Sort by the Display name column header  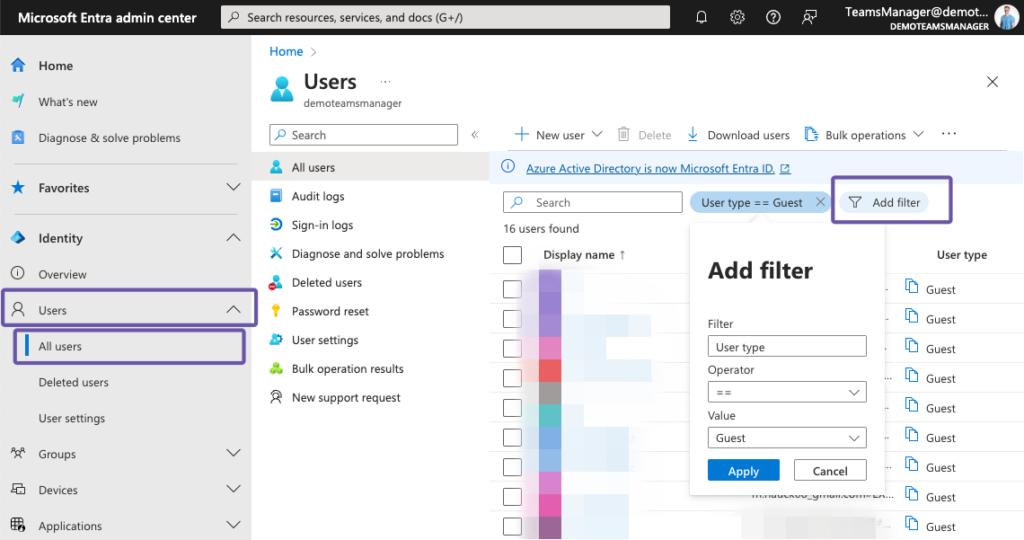[584, 255]
